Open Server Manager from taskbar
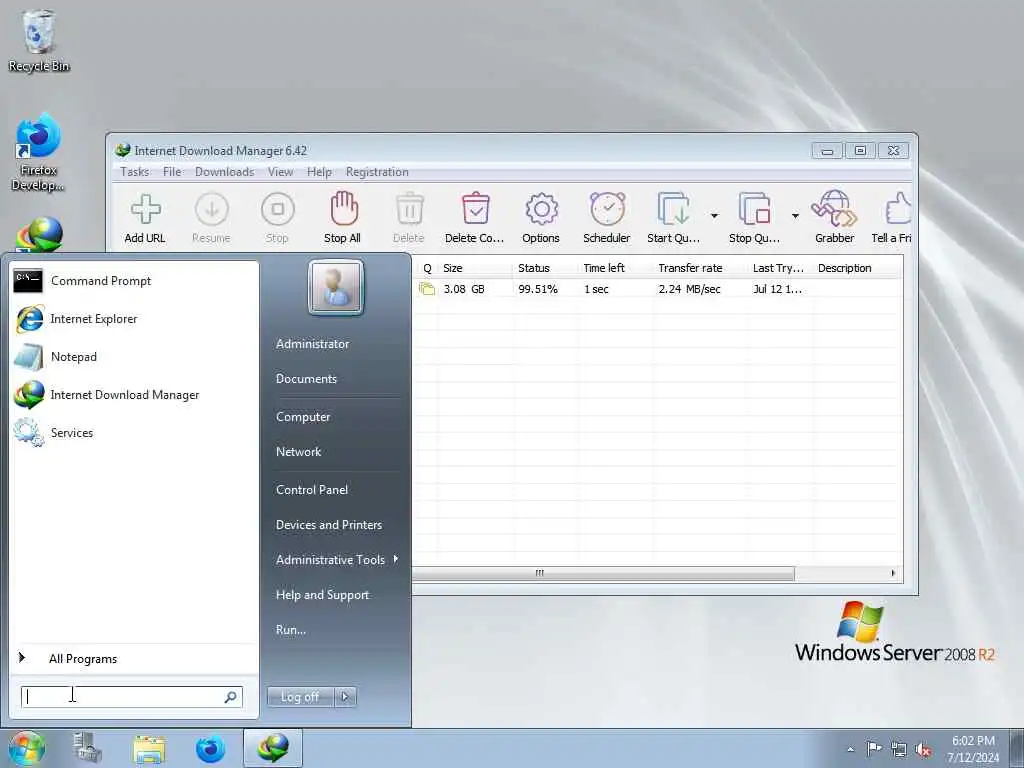Screen dimensions: 1024x768 [x=87, y=748]
